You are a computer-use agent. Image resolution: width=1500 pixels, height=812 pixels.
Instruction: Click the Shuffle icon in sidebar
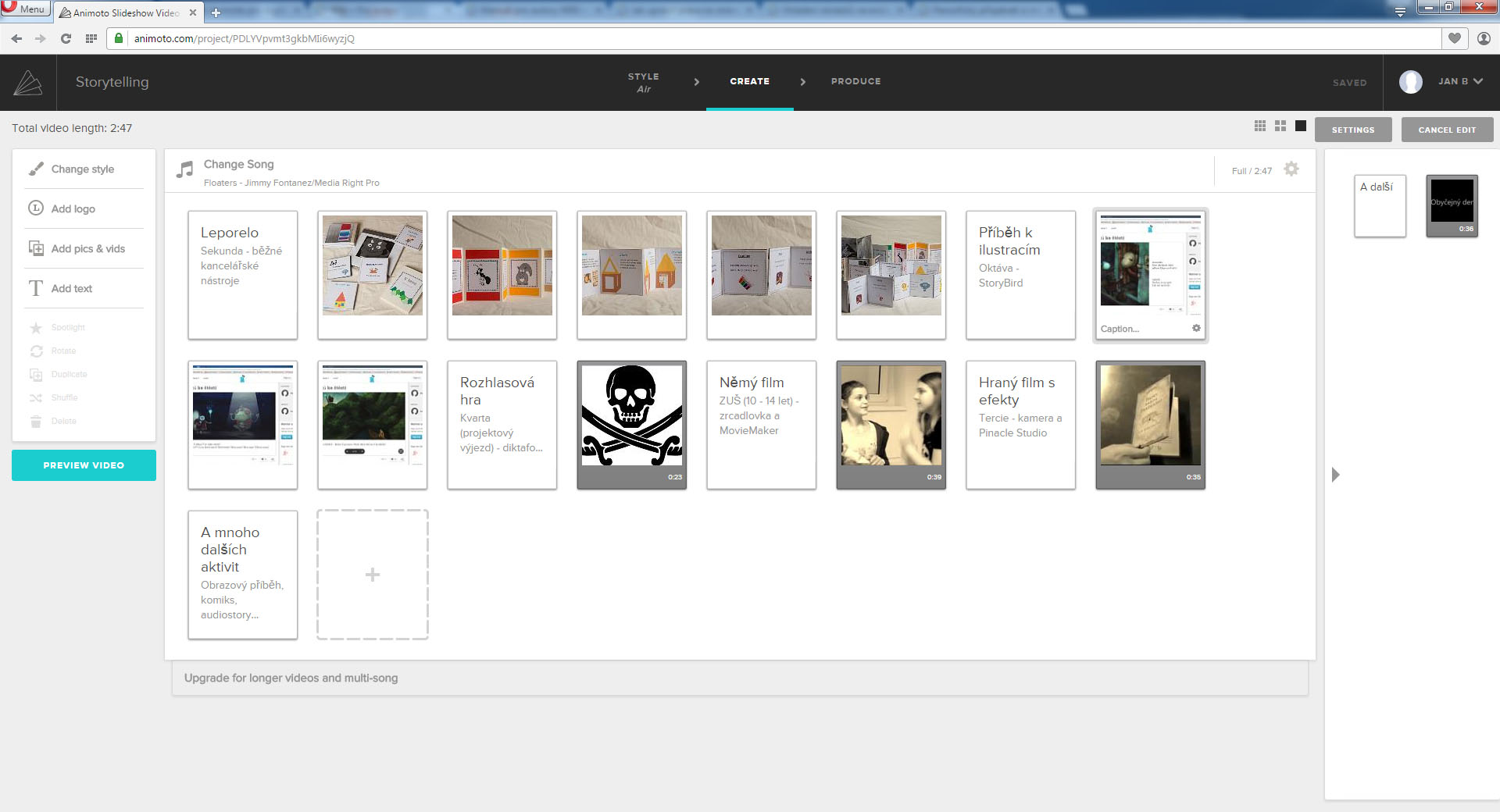pyautogui.click(x=36, y=397)
